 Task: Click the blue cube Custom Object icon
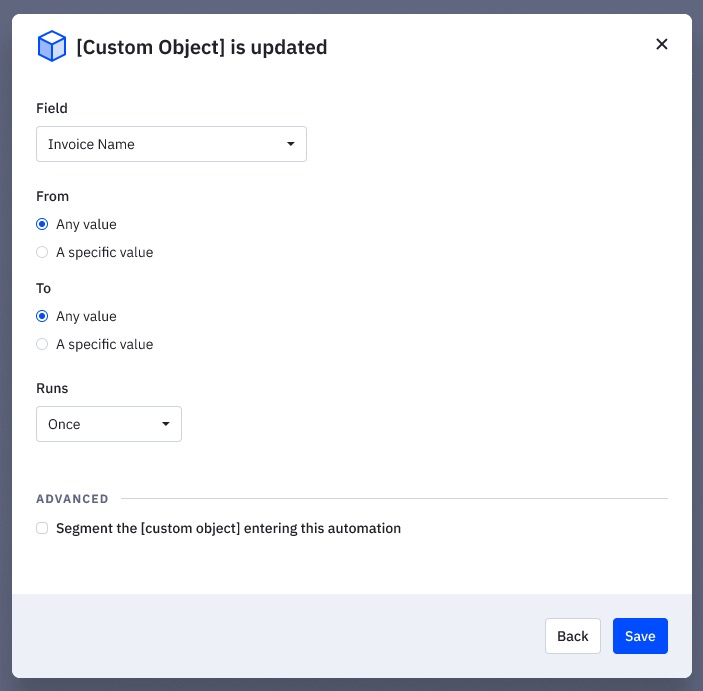51,46
